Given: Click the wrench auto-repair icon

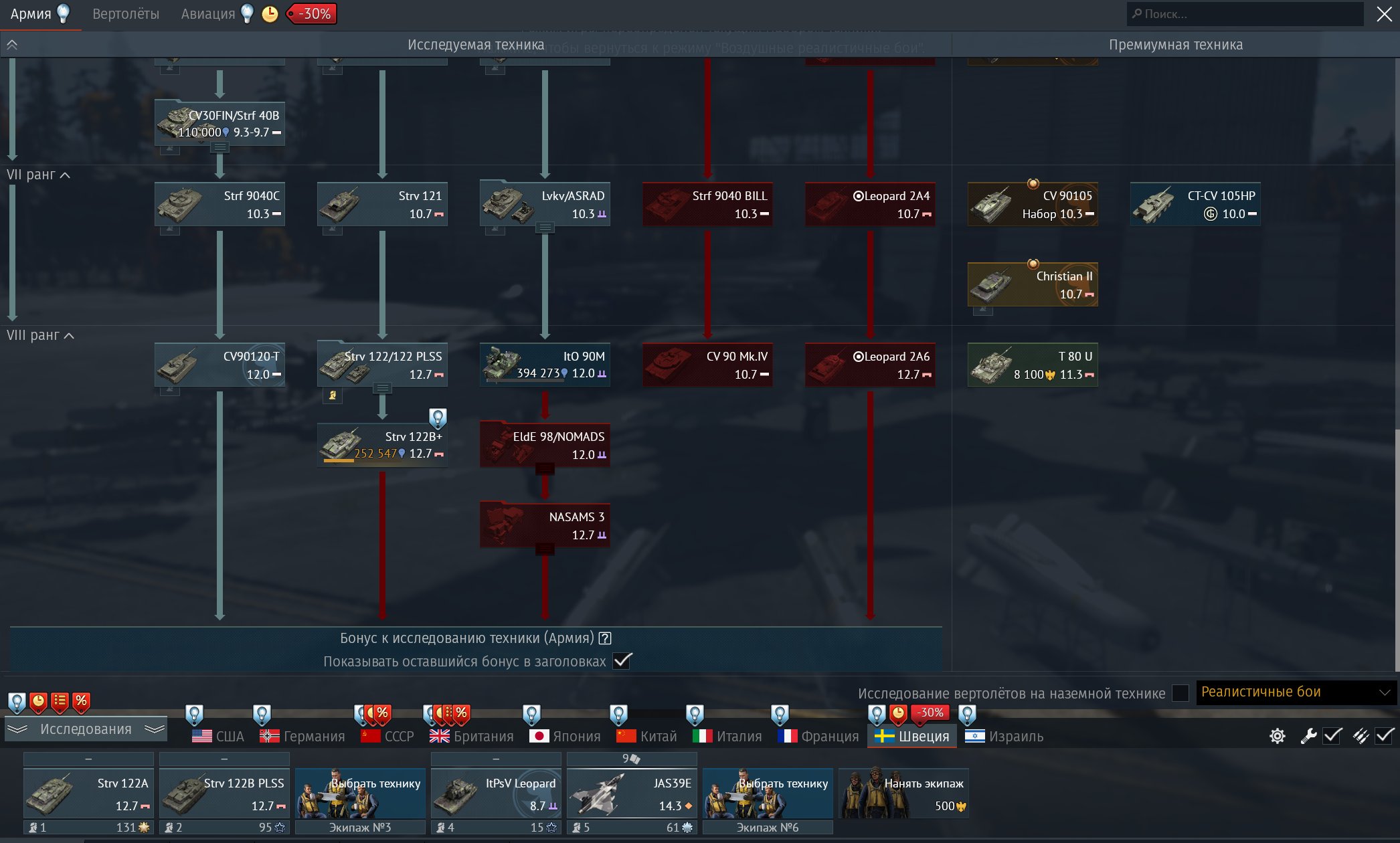Looking at the screenshot, I should 1308,736.
